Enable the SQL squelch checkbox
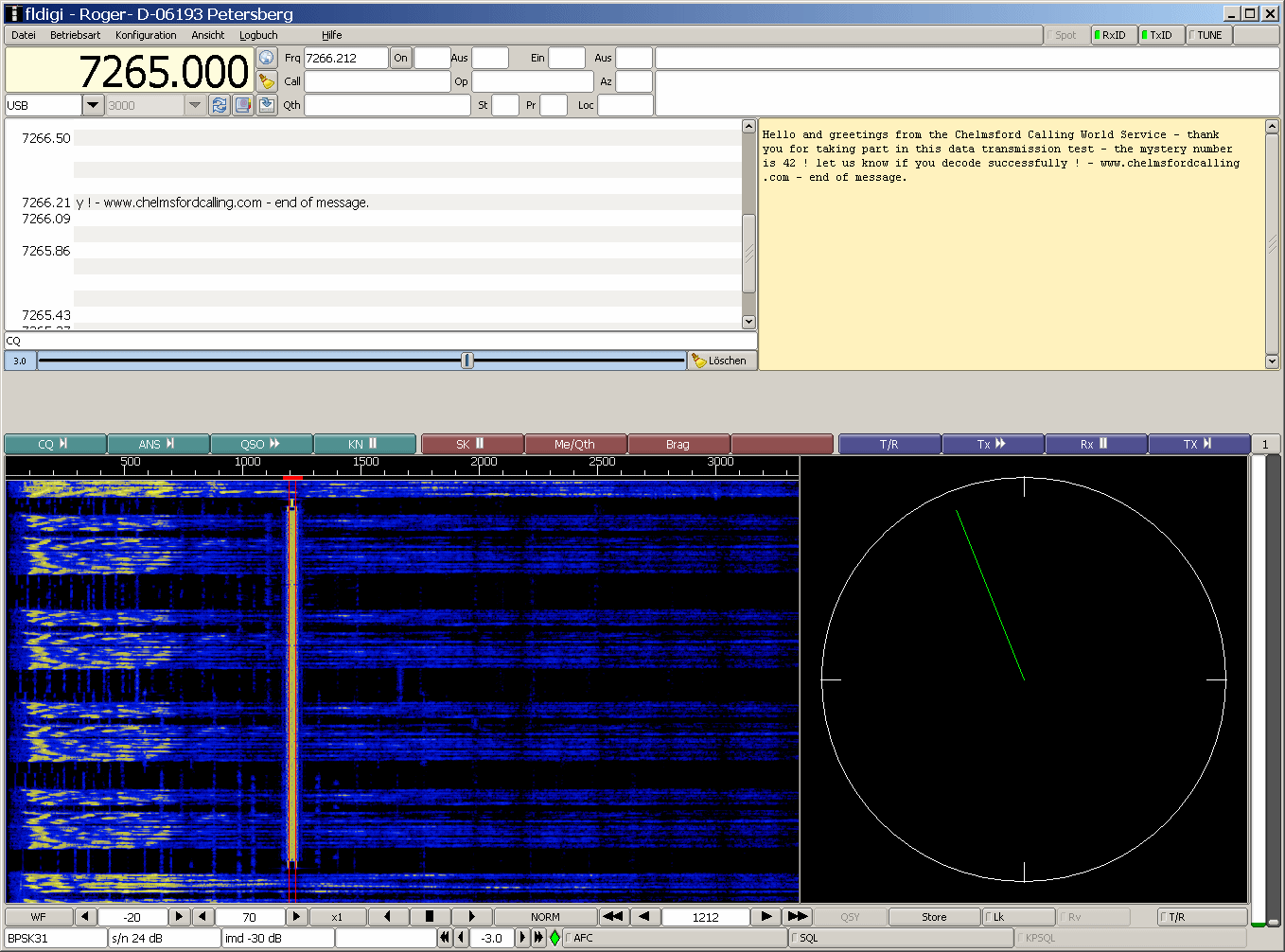Screen dimensions: 1285x952 pyautogui.click(x=795, y=938)
